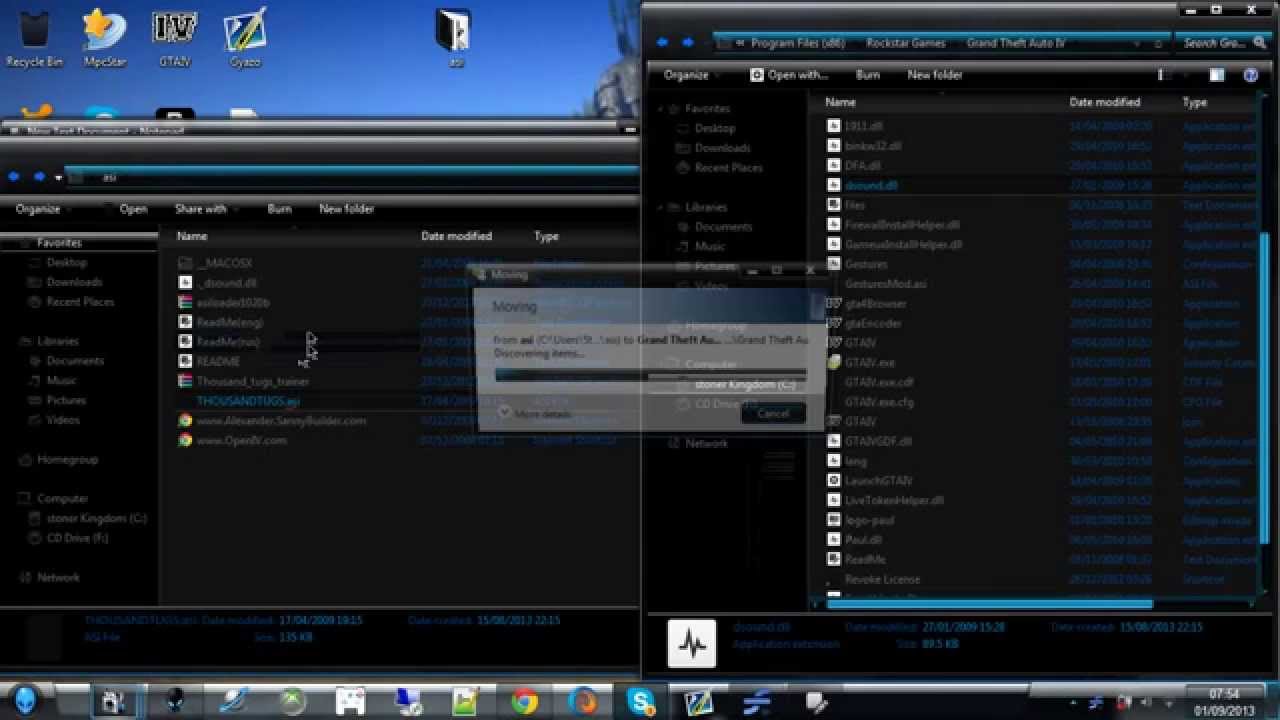Select the www.OpenIV.com Chrome shortcut icon
The height and width of the screenshot is (720, 1280).
pyautogui.click(x=185, y=440)
